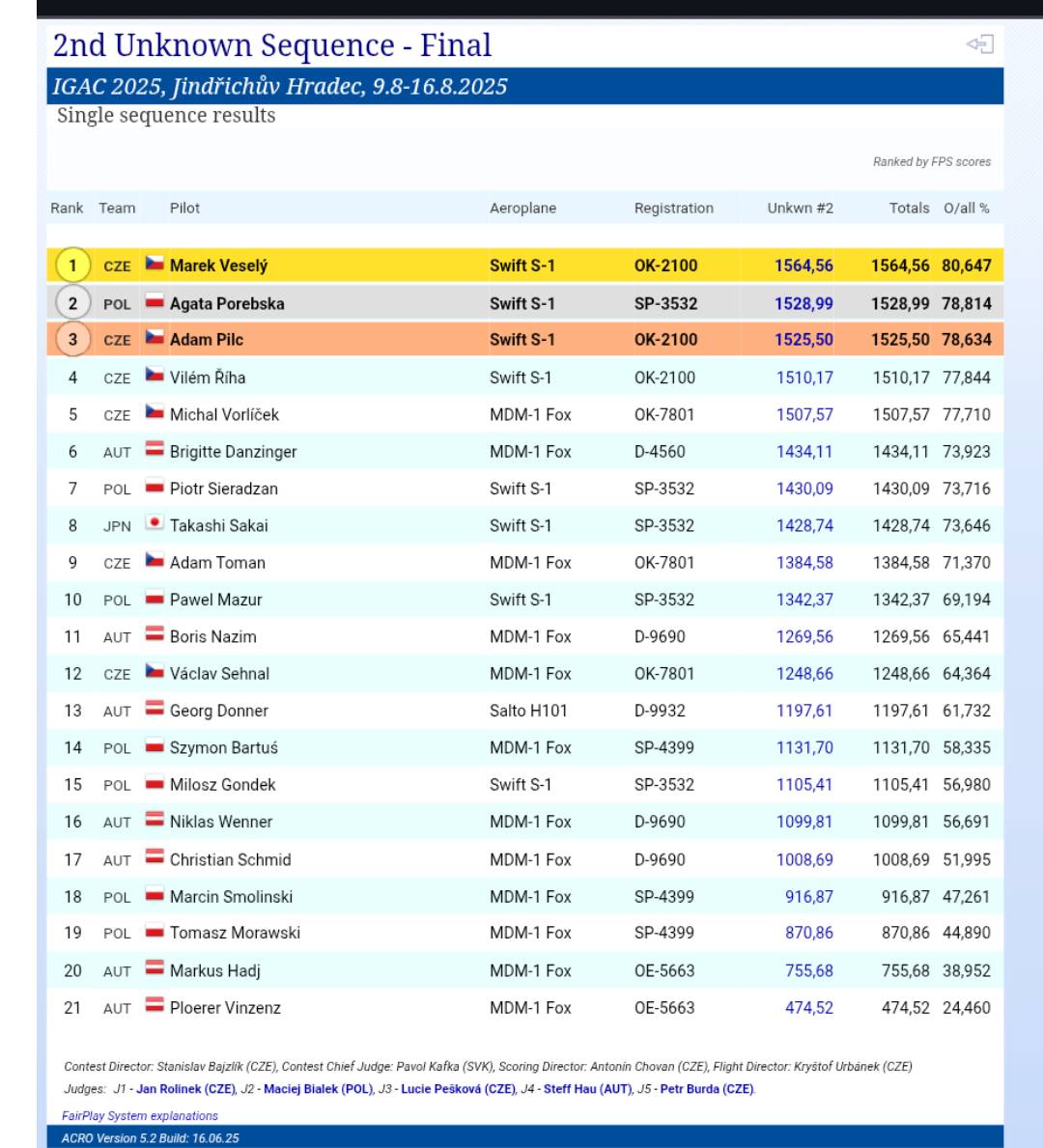1043x1148 pixels.
Task: Open judge Petr Burda (CZE) link
Action: pyautogui.click(x=707, y=1089)
